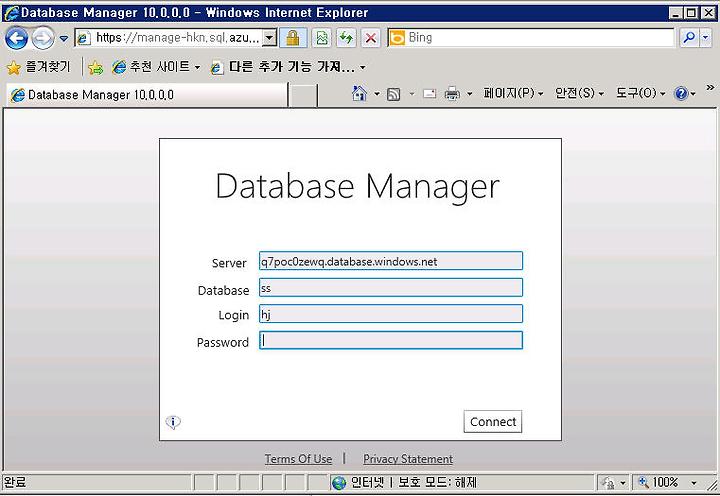720x496 pixels.
Task: Click the Connect button
Action: [493, 422]
